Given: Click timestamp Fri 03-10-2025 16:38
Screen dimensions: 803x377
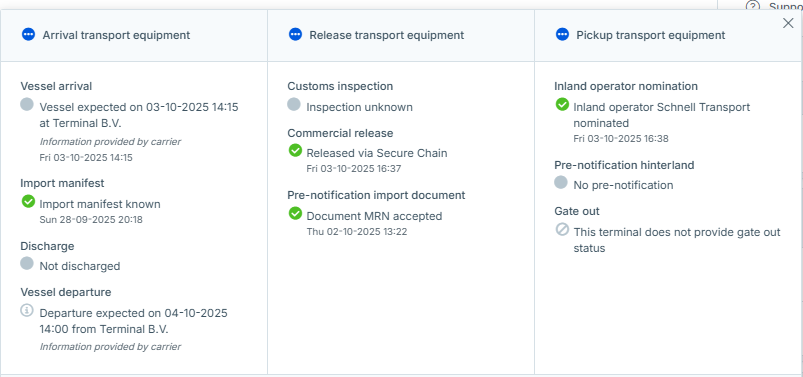Looking at the screenshot, I should (621, 139).
